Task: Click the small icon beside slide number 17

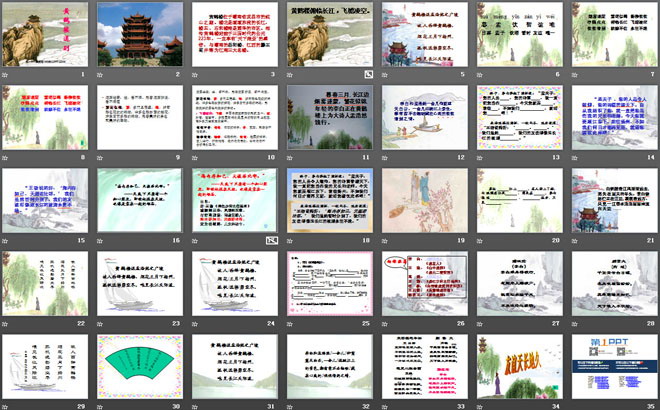Action: click(x=272, y=240)
